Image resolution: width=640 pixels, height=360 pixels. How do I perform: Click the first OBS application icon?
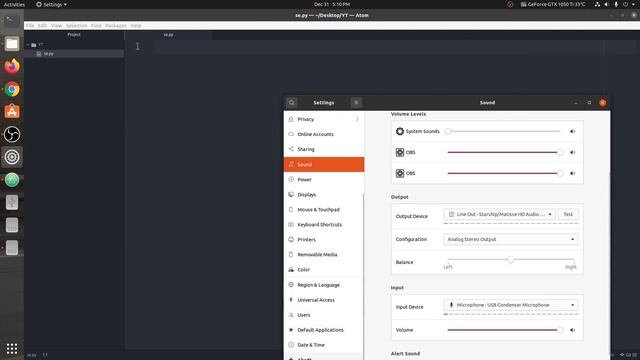(400, 152)
